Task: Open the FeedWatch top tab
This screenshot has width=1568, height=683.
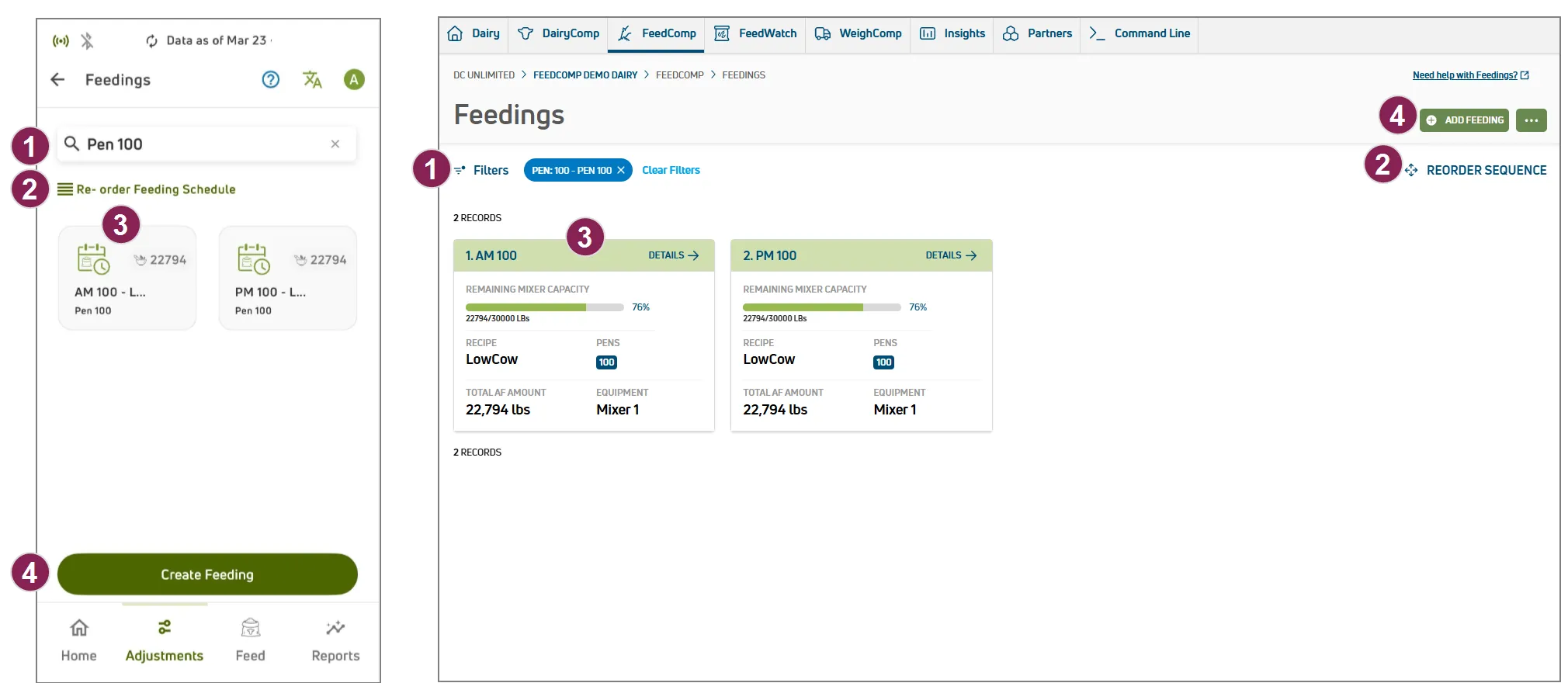Action: point(755,33)
